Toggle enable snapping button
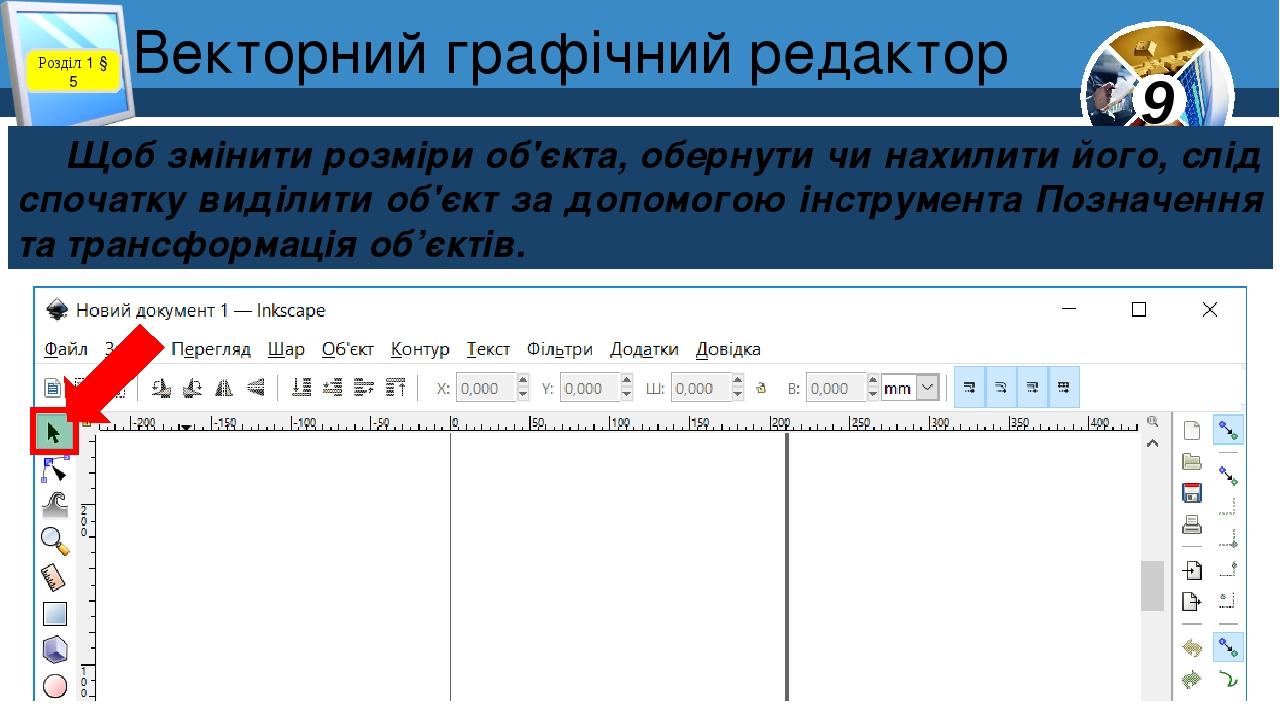 click(x=1229, y=431)
